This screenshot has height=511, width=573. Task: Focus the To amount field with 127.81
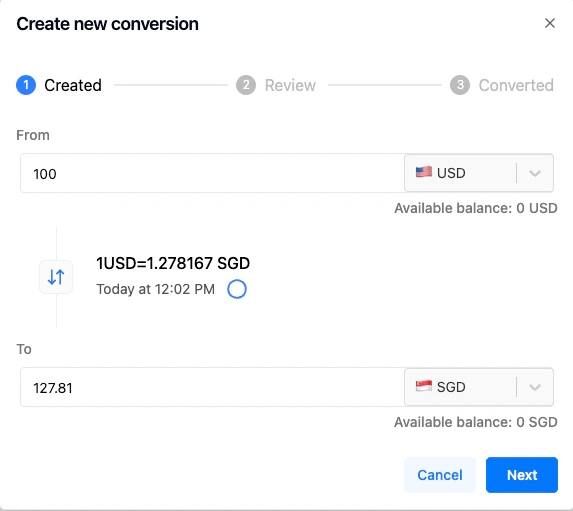(x=212, y=387)
